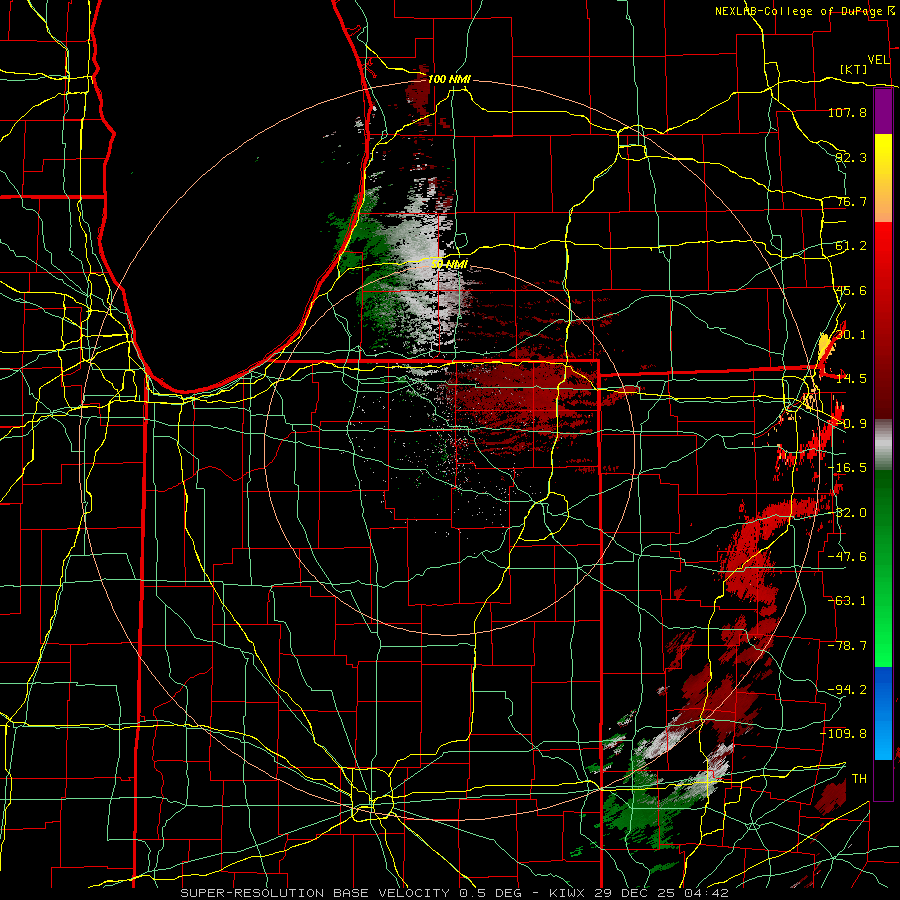Select the -16.5 legend value

click(847, 468)
